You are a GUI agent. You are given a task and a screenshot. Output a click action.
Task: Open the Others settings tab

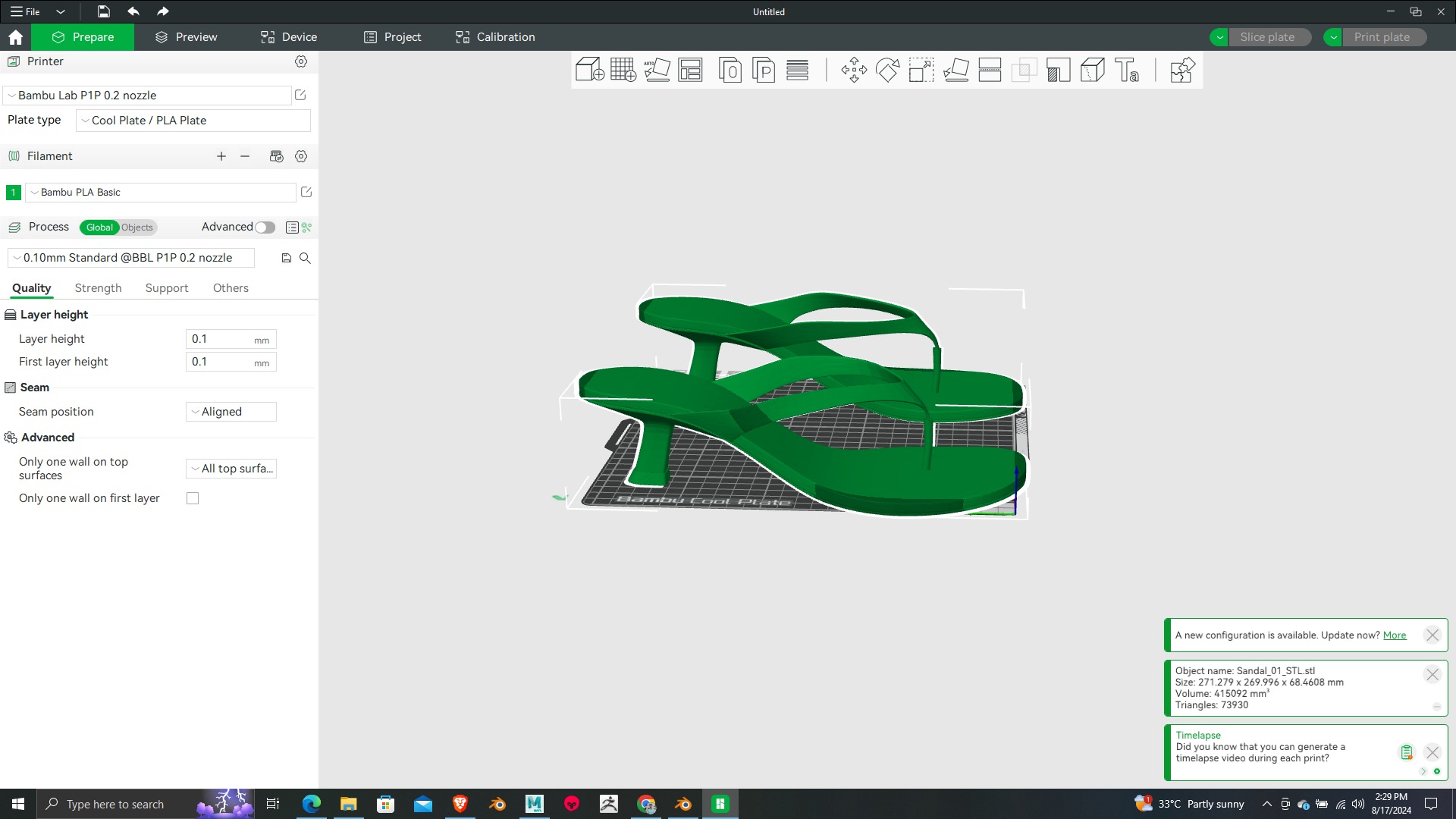point(231,288)
